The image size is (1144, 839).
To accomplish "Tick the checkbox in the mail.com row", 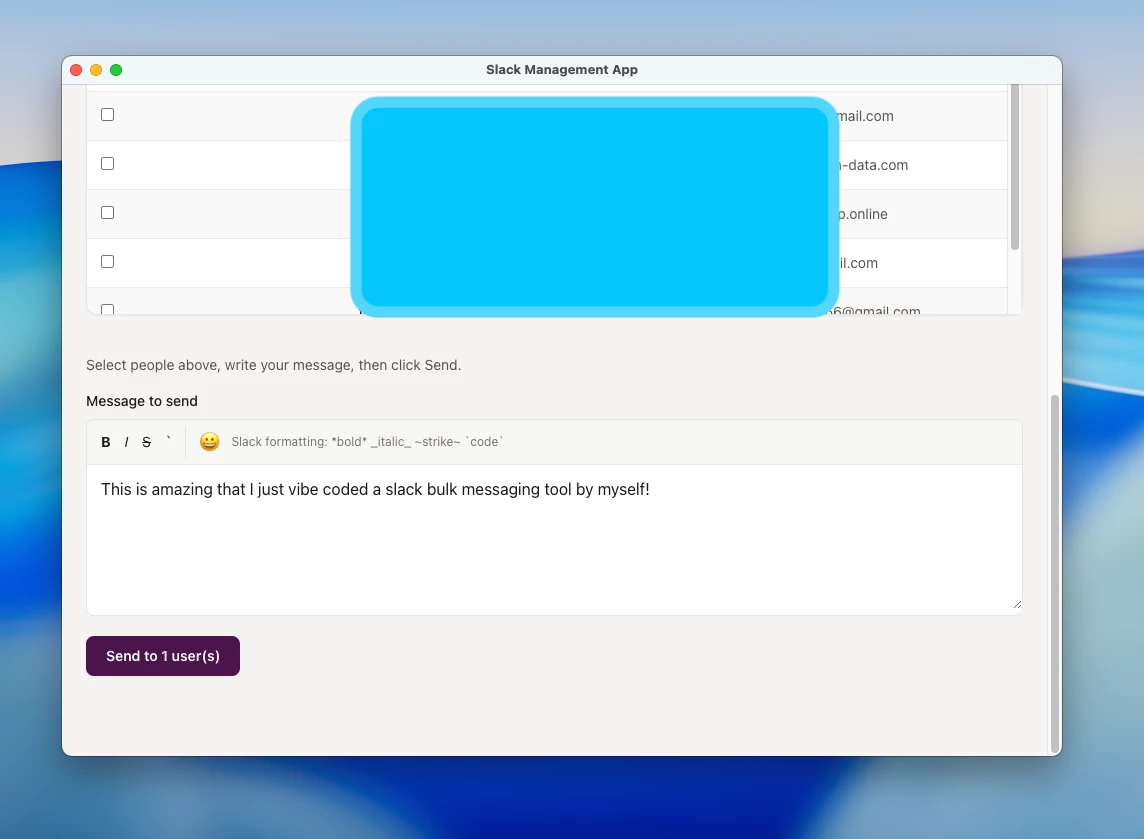I will click(x=107, y=115).
